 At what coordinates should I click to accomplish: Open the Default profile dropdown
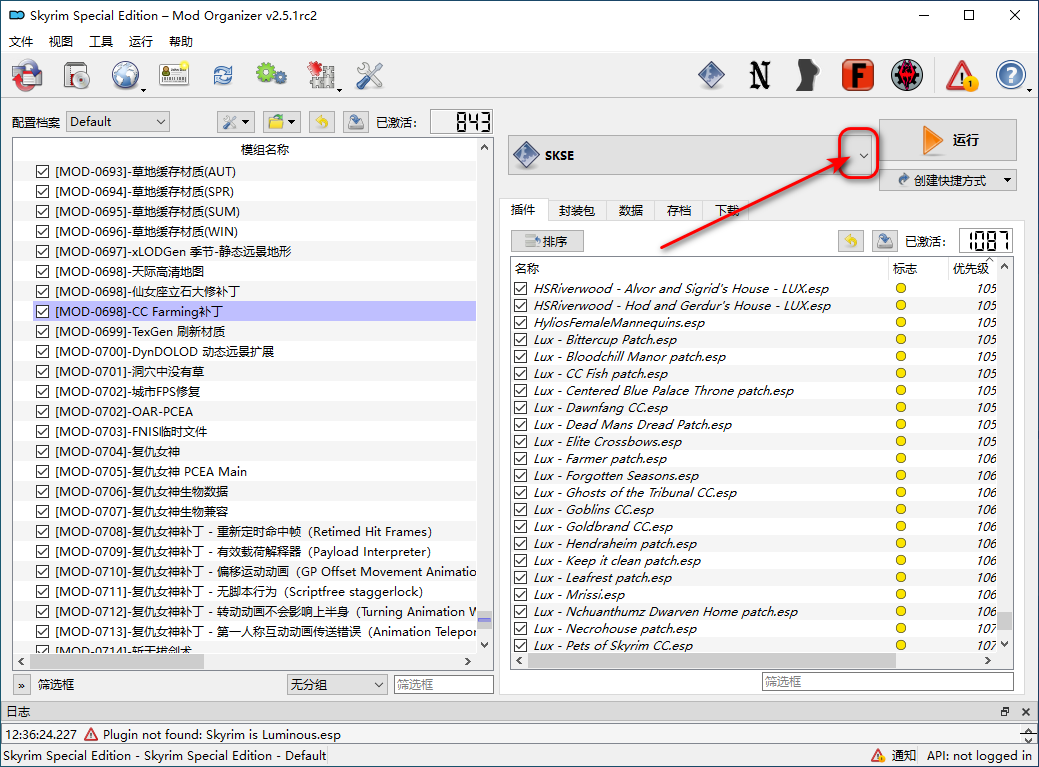point(118,122)
